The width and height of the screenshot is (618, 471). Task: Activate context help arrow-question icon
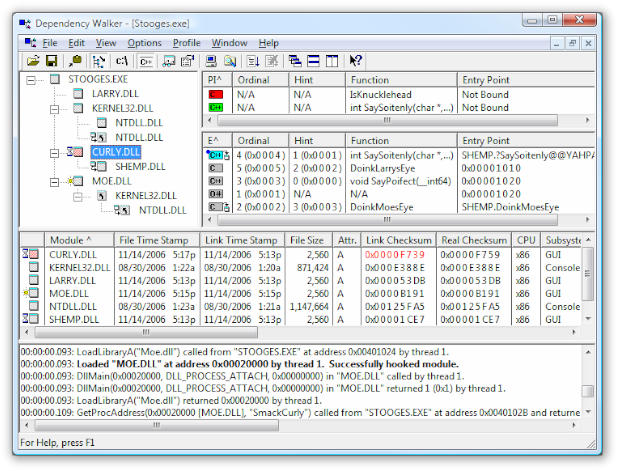pos(356,61)
